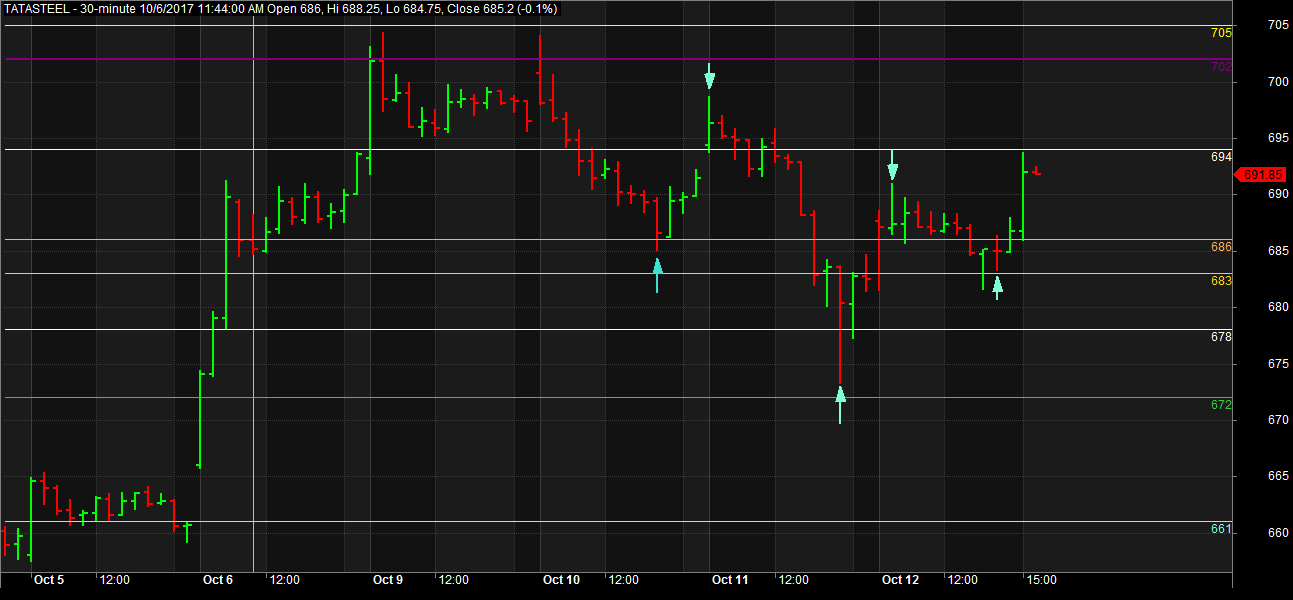The height and width of the screenshot is (600, 1293).
Task: Click the white 678 level label
Action: [x=1221, y=337]
